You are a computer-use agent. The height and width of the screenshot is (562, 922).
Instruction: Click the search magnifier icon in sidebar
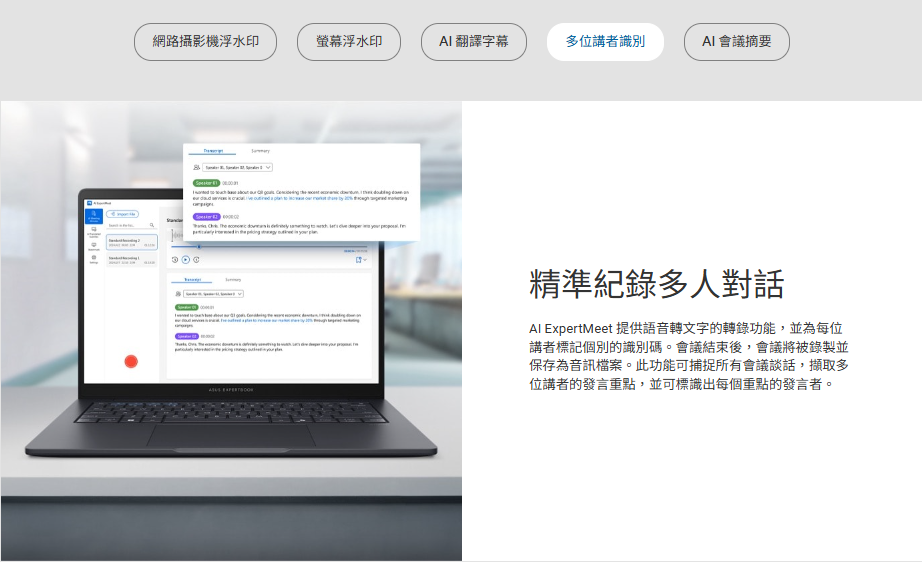[152, 225]
